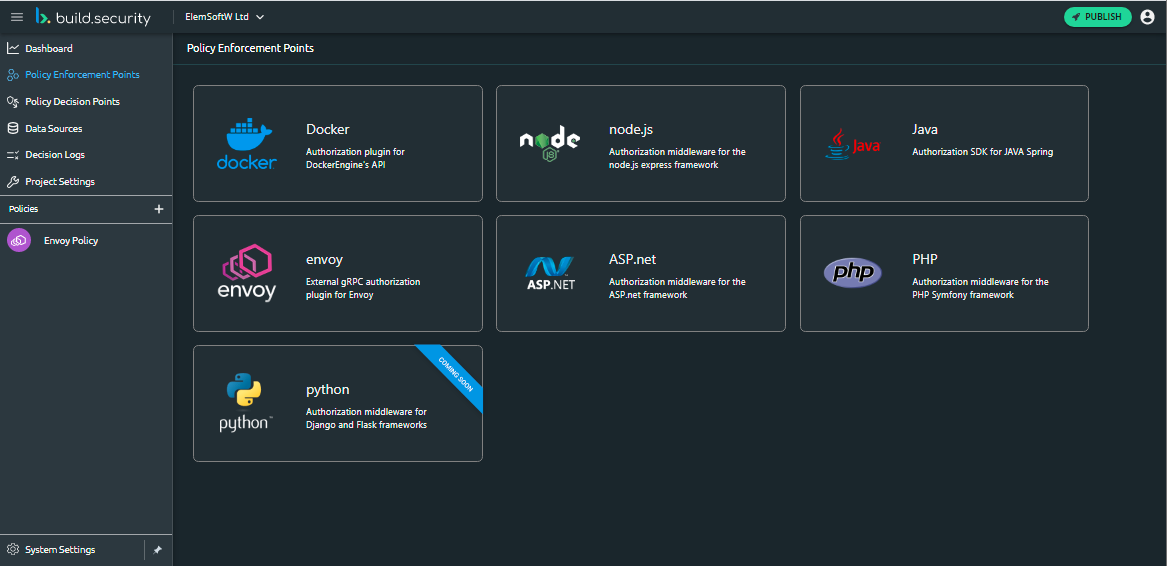The height and width of the screenshot is (566, 1167).
Task: Click "Authorization plugin for DockerEngine's API" text
Action: coord(355,158)
